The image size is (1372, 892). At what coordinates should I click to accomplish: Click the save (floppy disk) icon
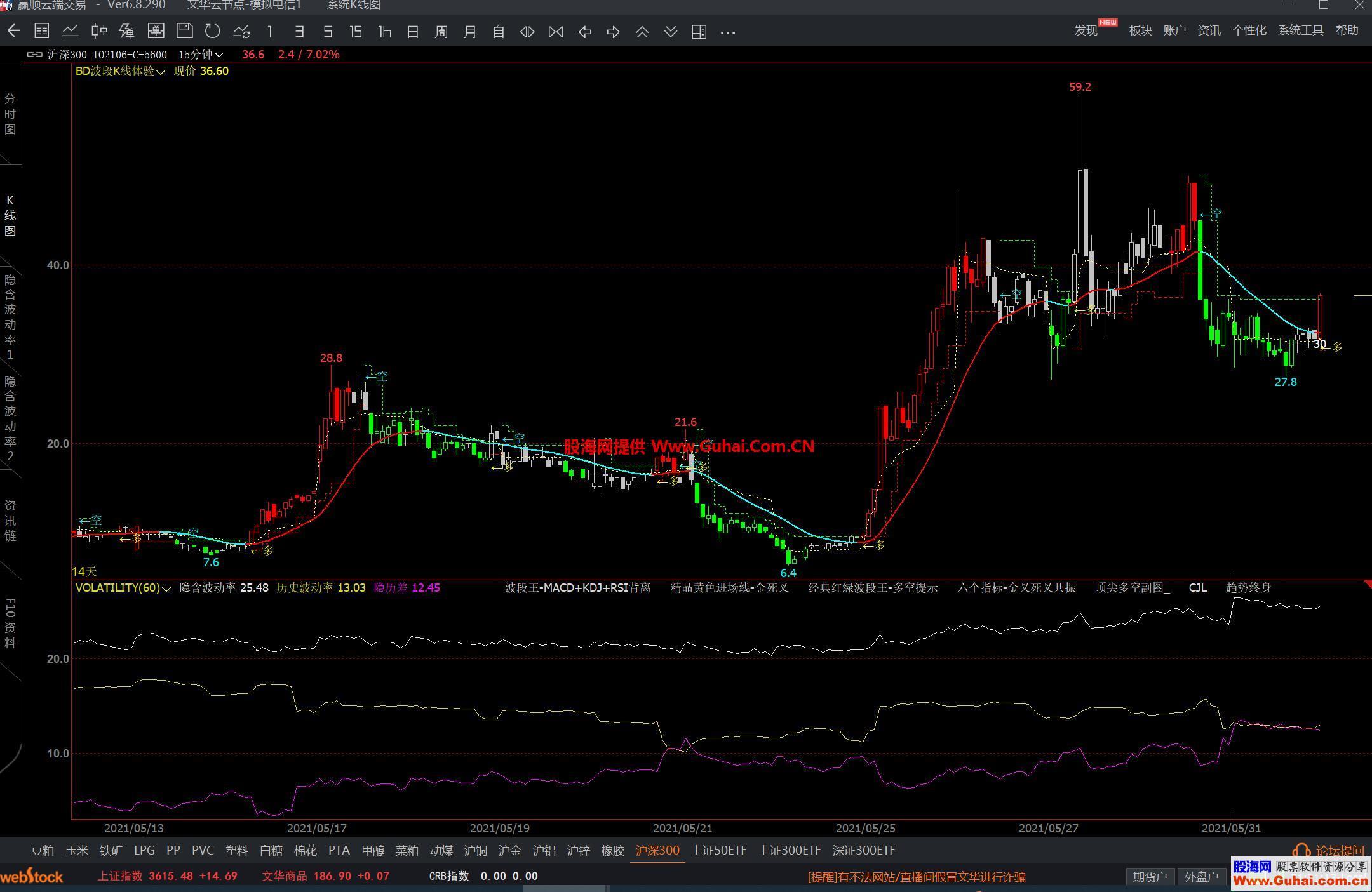point(184,31)
